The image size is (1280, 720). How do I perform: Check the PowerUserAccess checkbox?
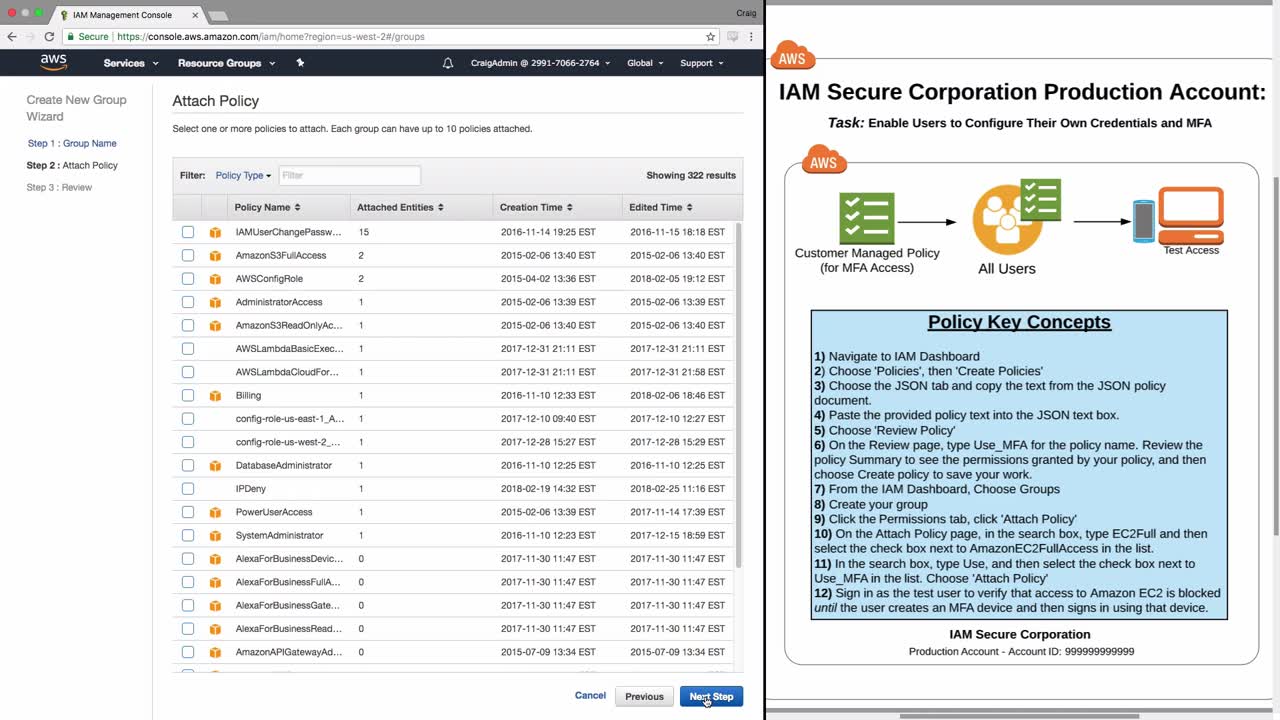tap(188, 512)
